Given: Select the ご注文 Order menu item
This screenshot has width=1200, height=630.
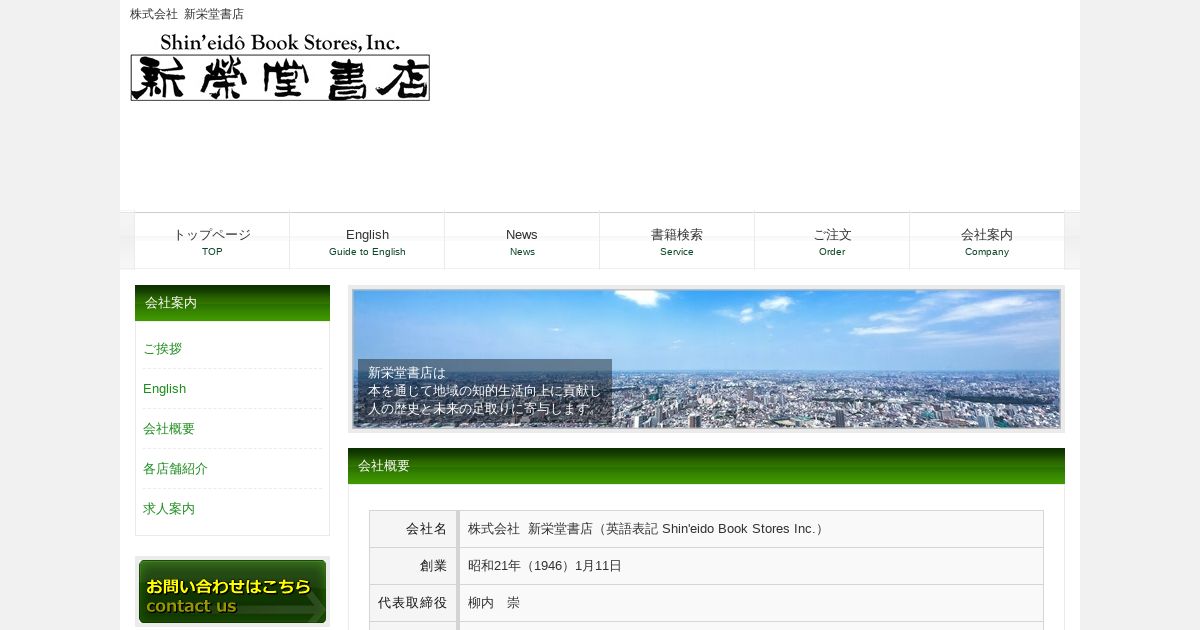Looking at the screenshot, I should [x=832, y=241].
